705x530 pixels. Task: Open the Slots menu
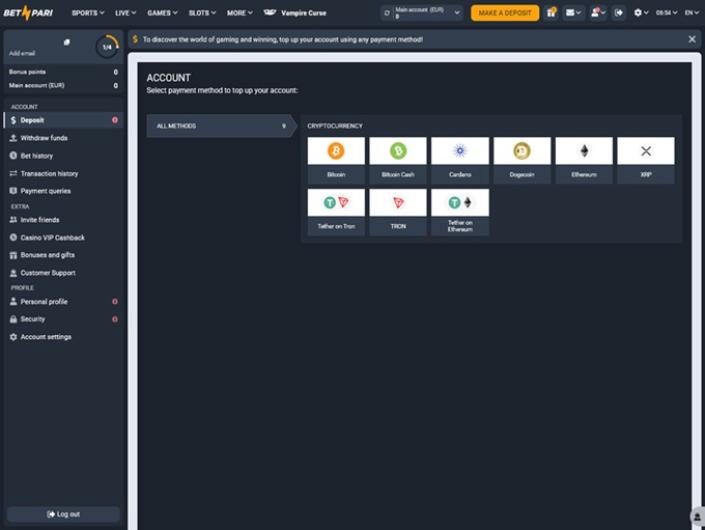click(203, 13)
